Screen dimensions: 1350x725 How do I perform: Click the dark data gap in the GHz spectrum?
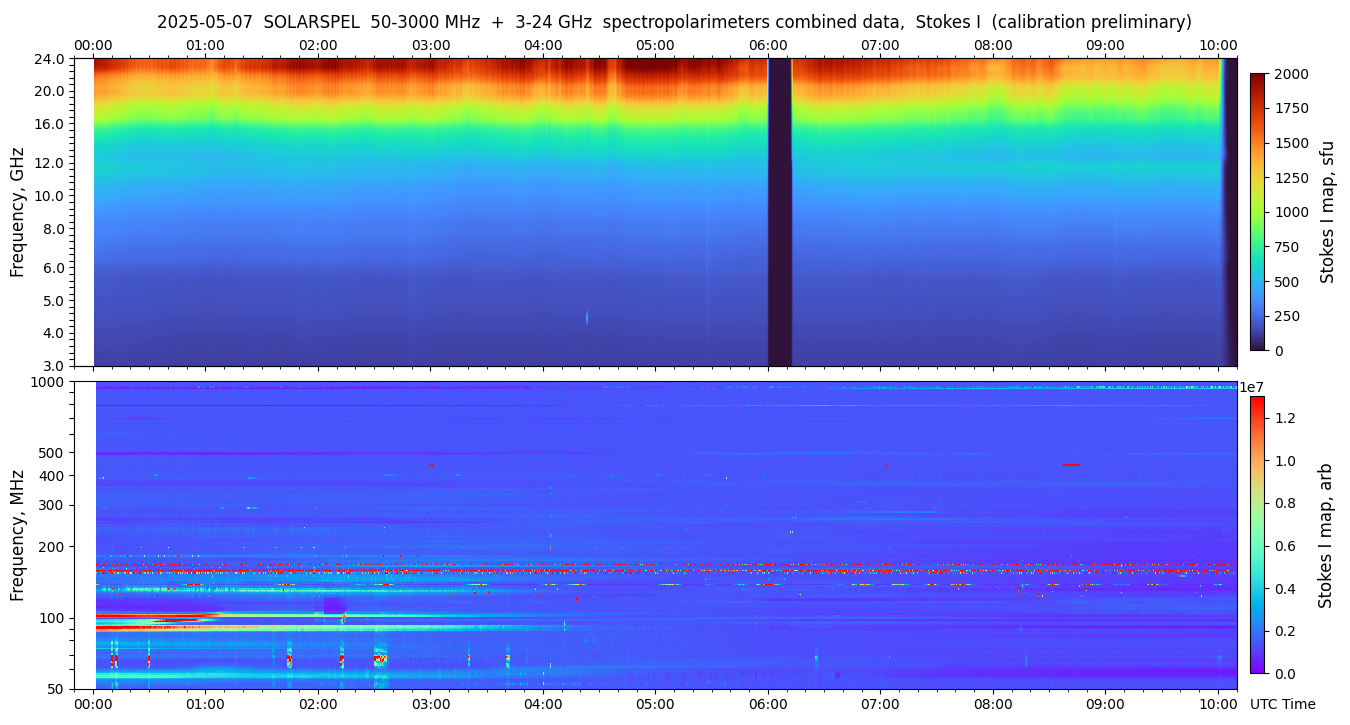click(779, 212)
